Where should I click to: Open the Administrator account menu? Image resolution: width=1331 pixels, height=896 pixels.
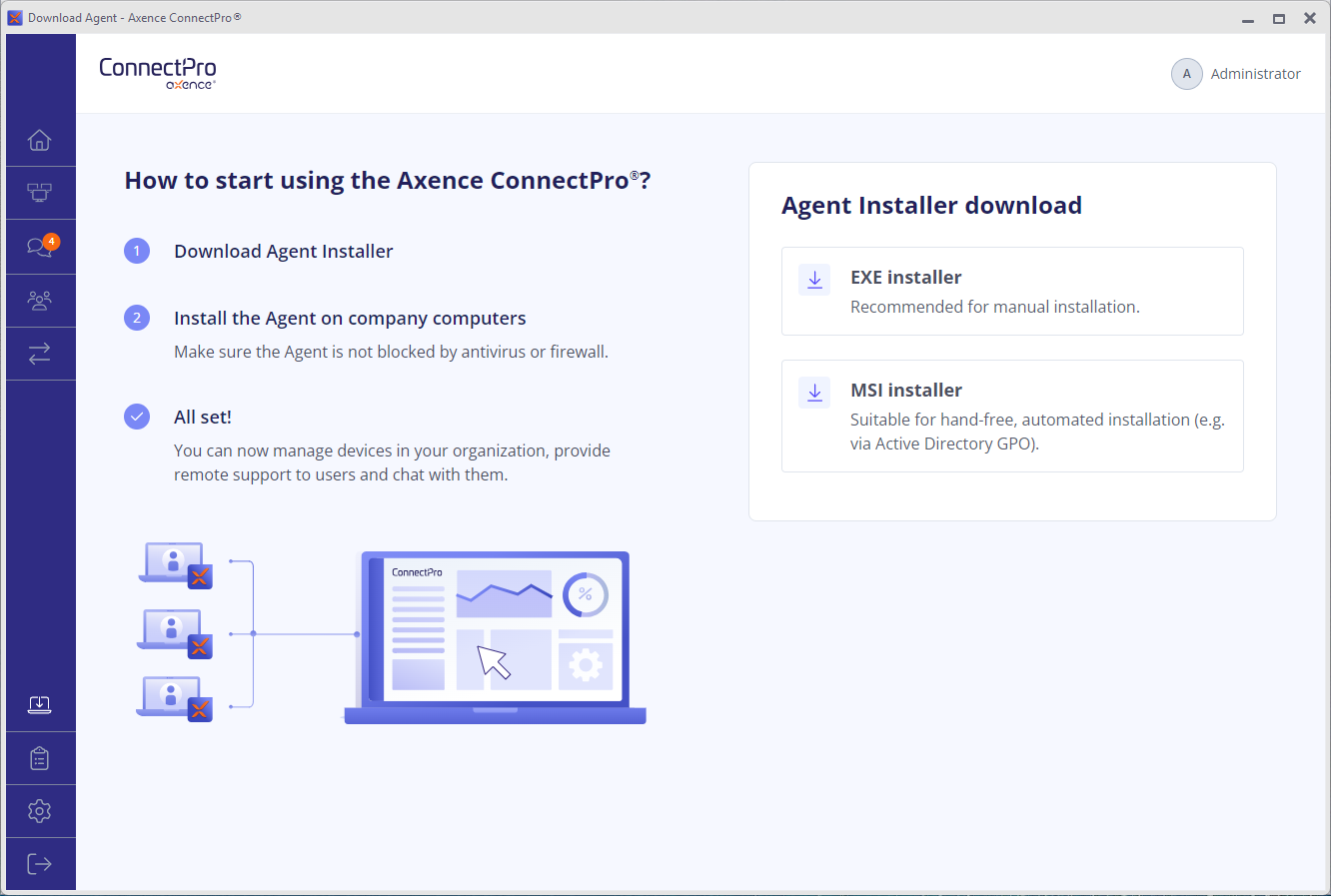pos(1236,74)
